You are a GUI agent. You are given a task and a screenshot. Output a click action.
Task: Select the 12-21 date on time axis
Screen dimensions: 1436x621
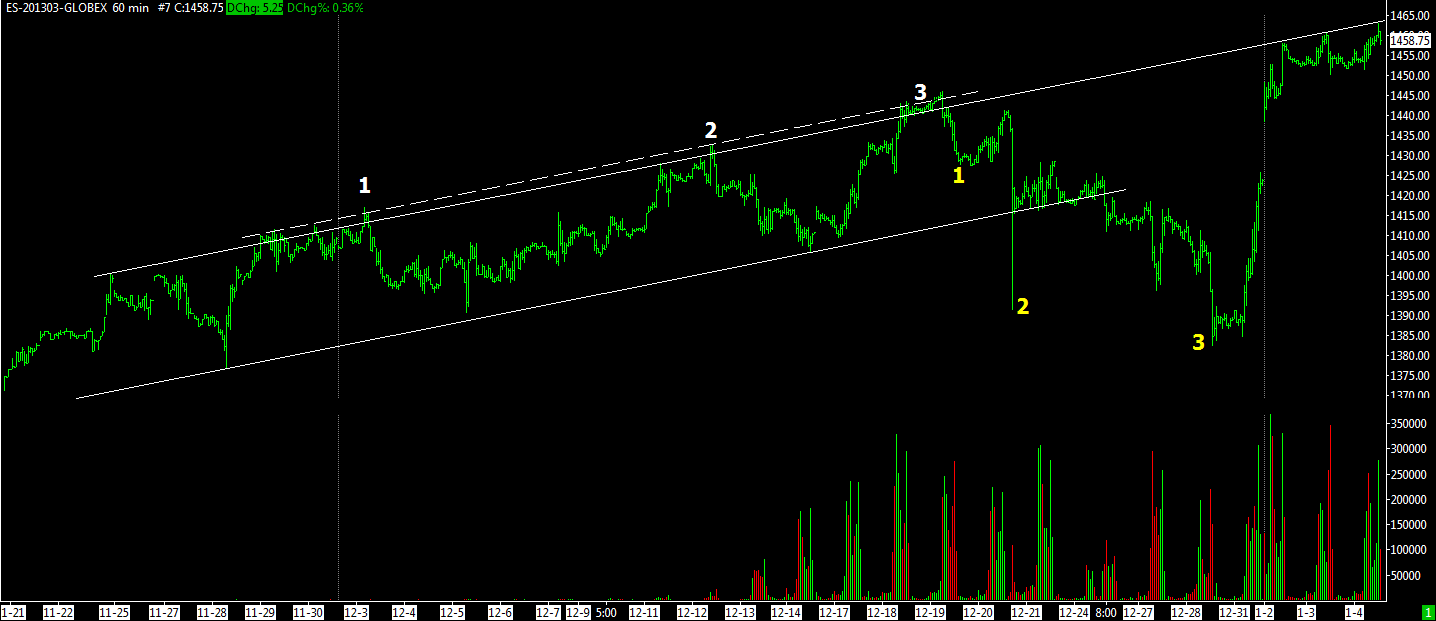point(1024,611)
